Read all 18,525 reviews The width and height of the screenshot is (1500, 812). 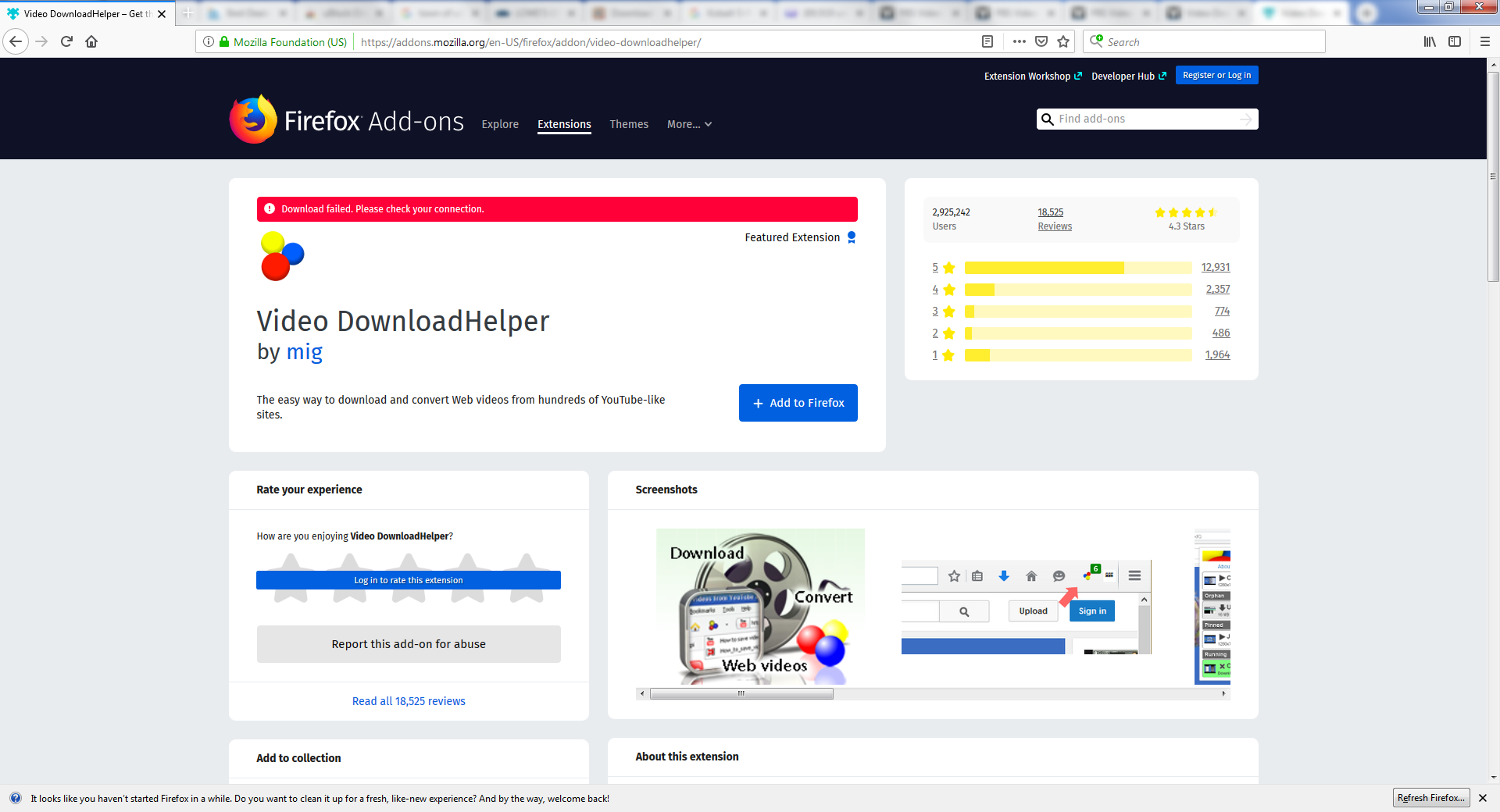click(409, 701)
